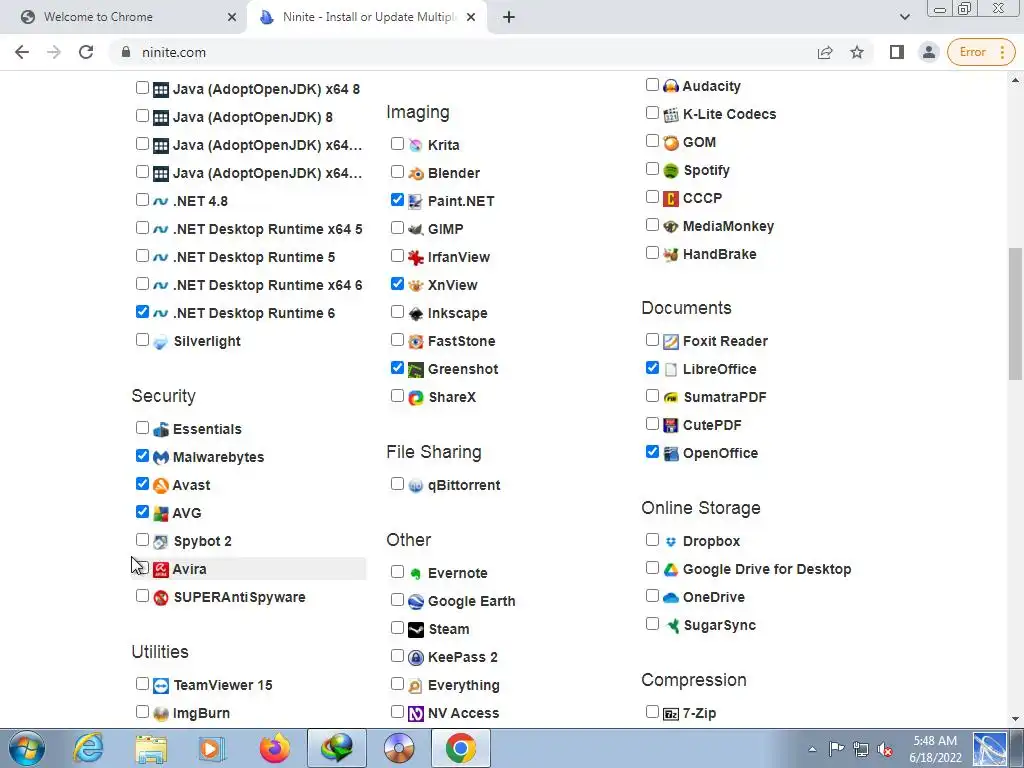Click the Google Drive for Desktop icon
This screenshot has height=768, width=1024.
[671, 569]
